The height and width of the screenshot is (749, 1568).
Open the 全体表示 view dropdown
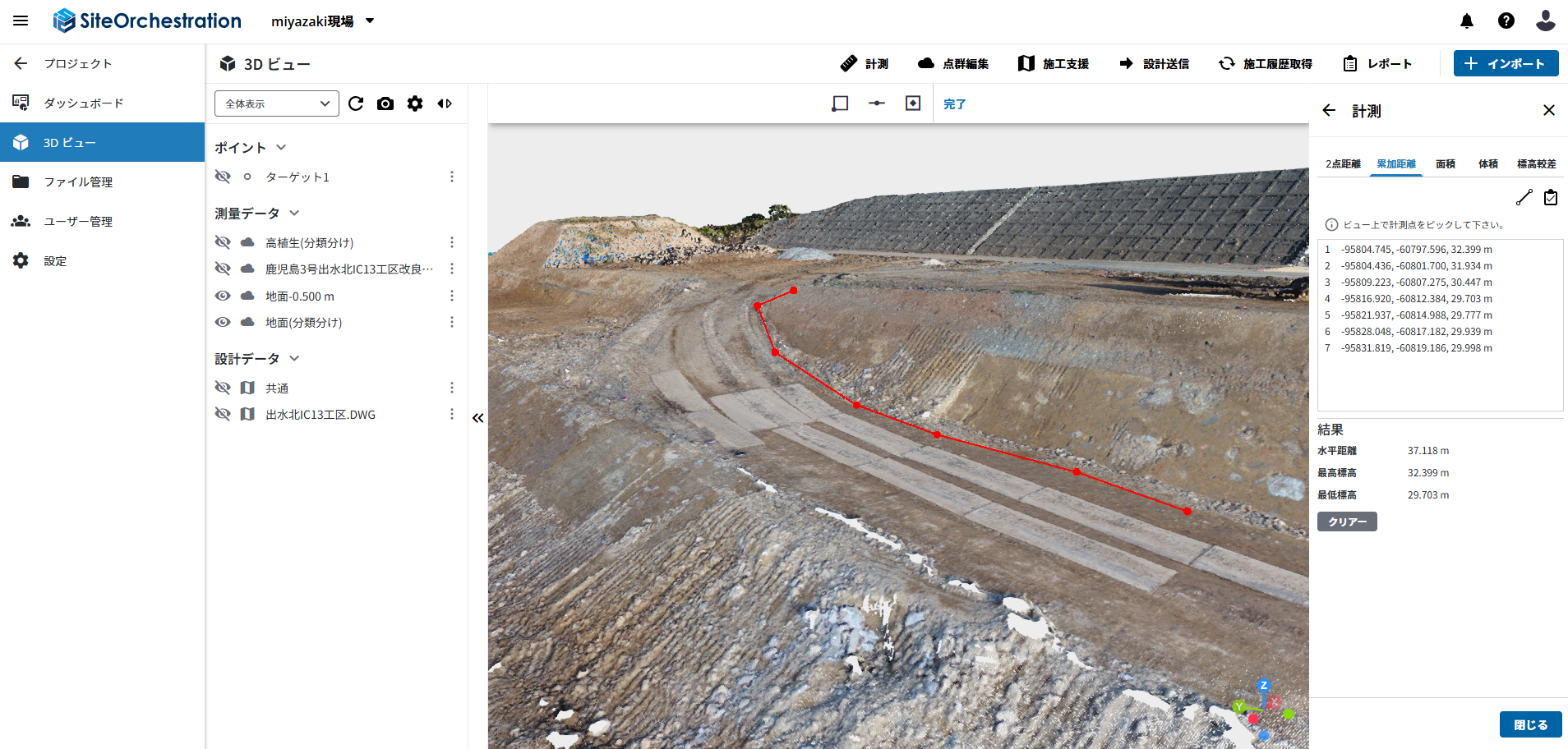click(x=277, y=103)
